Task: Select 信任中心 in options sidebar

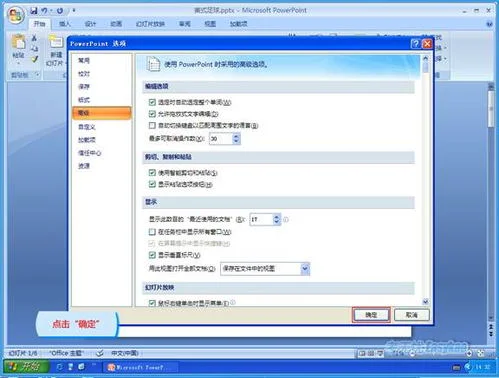Action: 89,153
